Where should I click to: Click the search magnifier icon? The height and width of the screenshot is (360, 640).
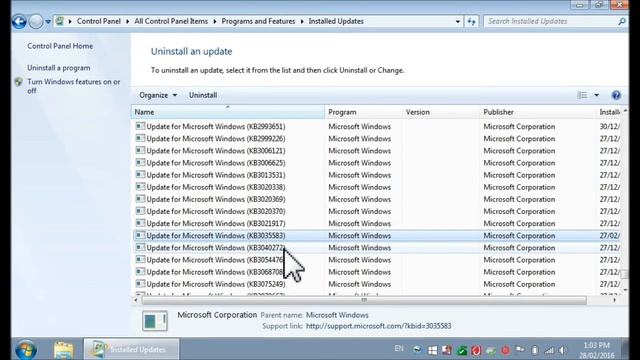tap(622, 21)
